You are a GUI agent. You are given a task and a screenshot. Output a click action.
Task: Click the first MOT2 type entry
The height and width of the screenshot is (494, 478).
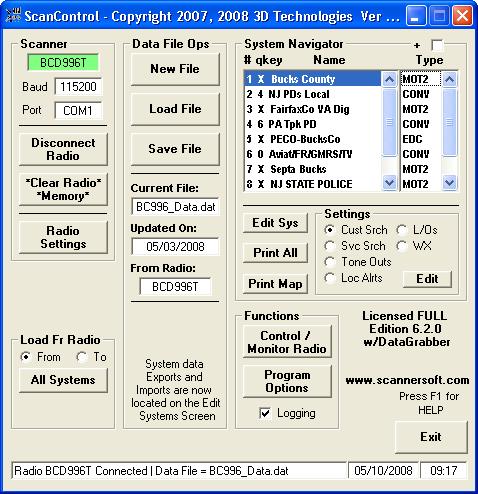point(421,79)
